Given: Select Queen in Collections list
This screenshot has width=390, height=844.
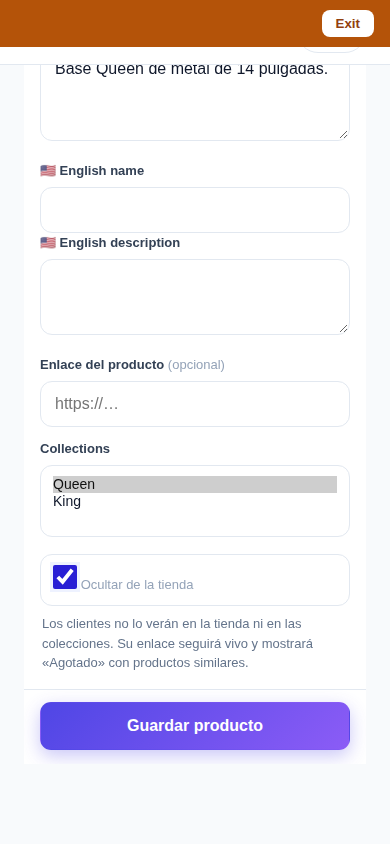Looking at the screenshot, I should click(x=195, y=484).
